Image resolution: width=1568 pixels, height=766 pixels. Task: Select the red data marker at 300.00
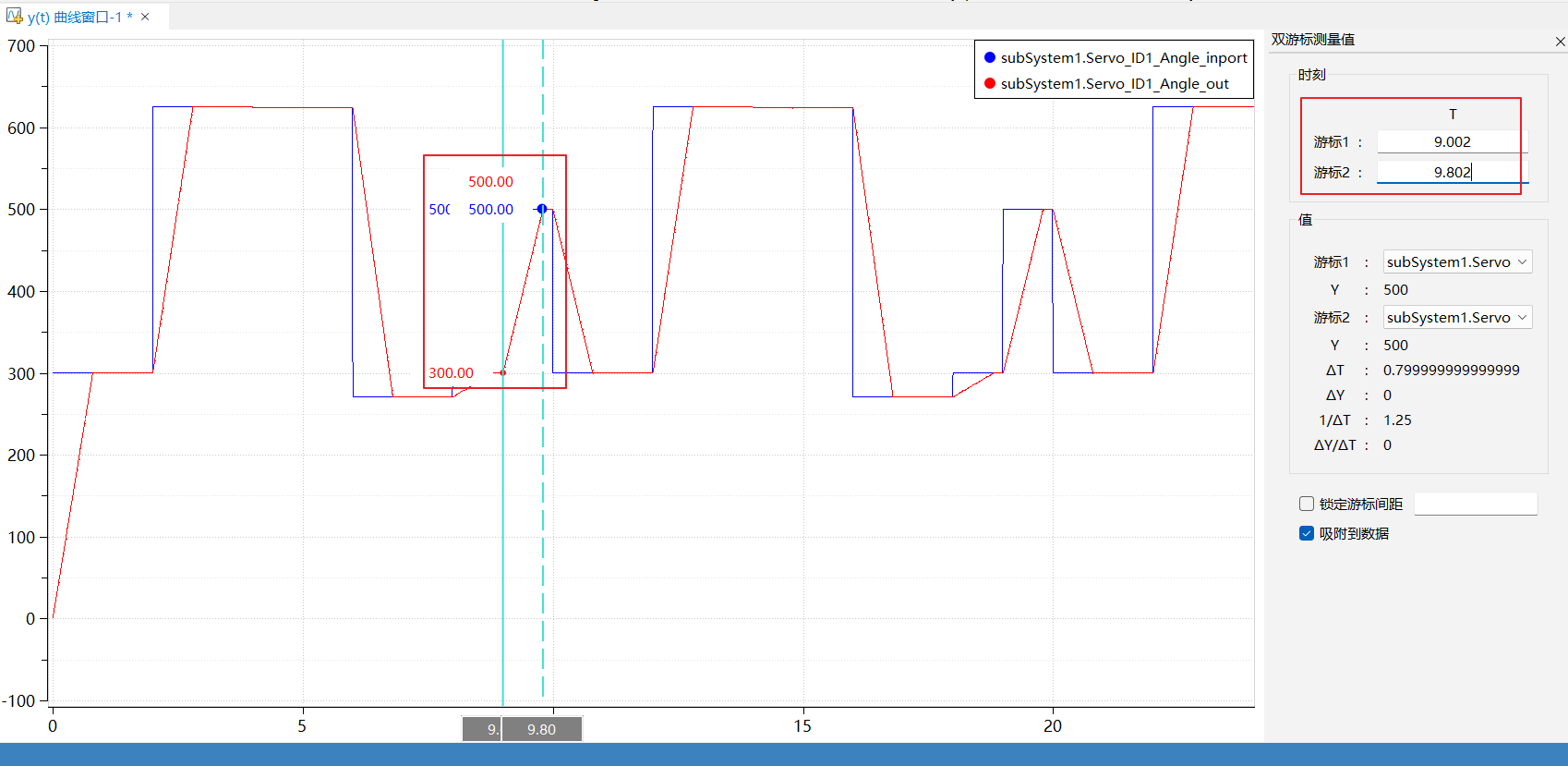(502, 372)
